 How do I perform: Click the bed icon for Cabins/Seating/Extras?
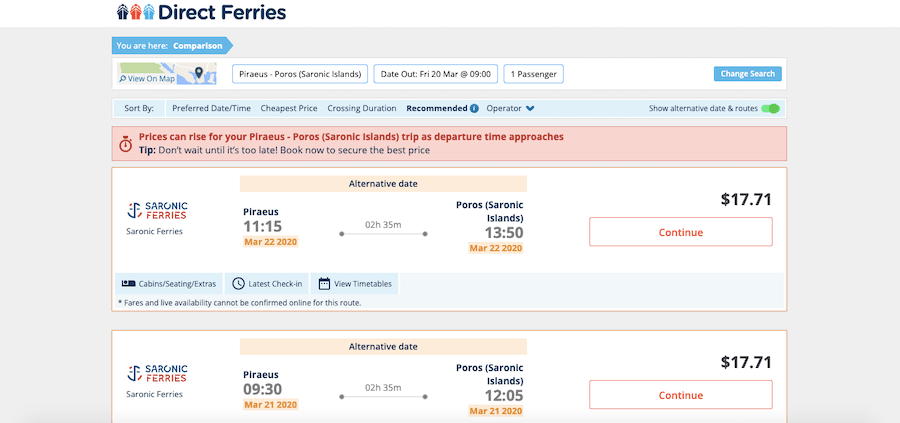coord(128,284)
